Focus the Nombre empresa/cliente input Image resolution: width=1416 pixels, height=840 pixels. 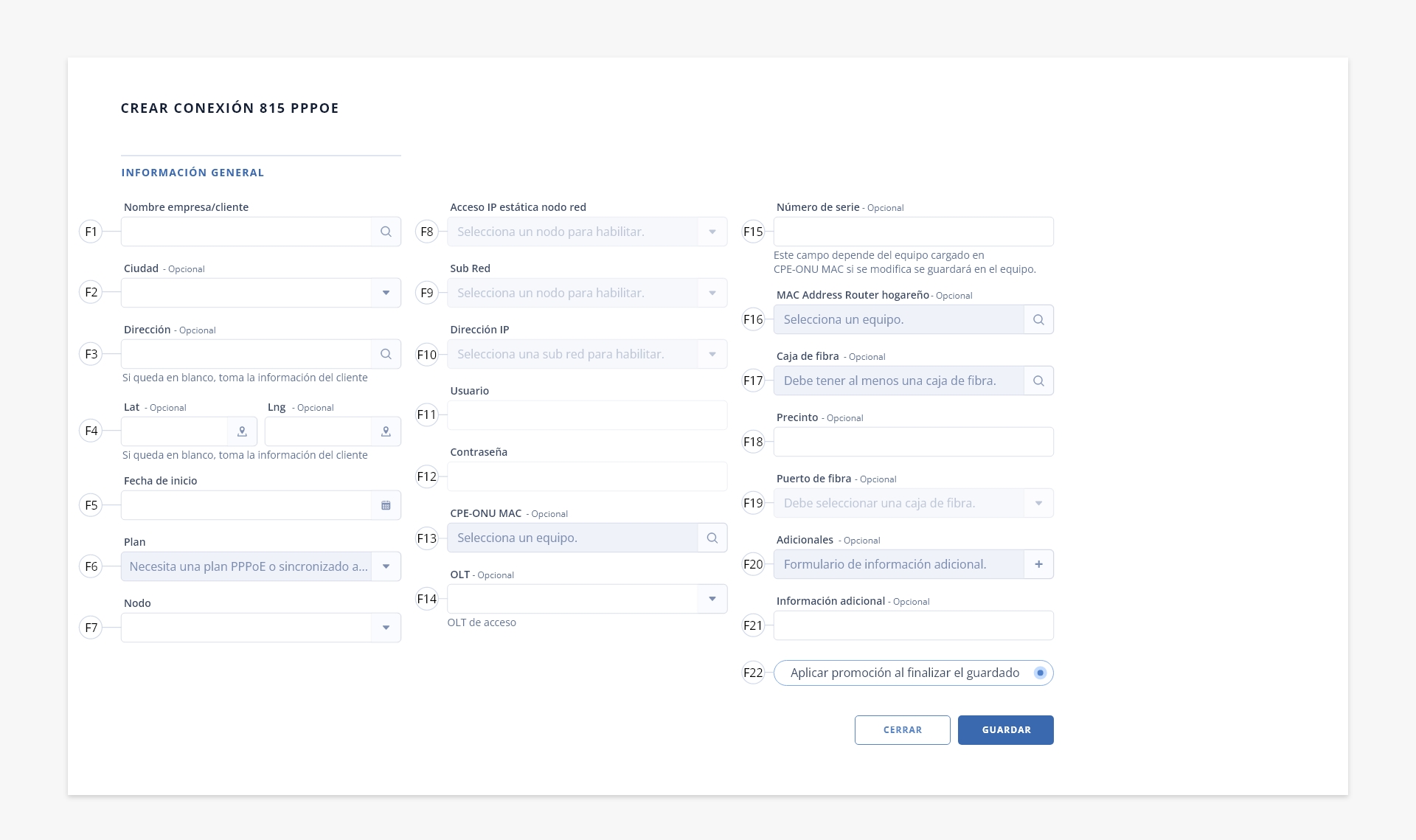246,232
